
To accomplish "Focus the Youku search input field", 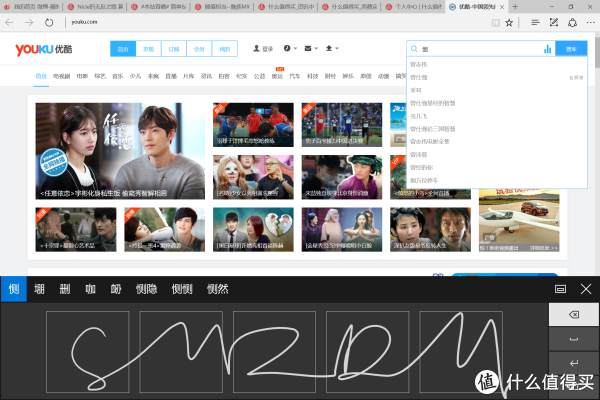I will [x=481, y=49].
